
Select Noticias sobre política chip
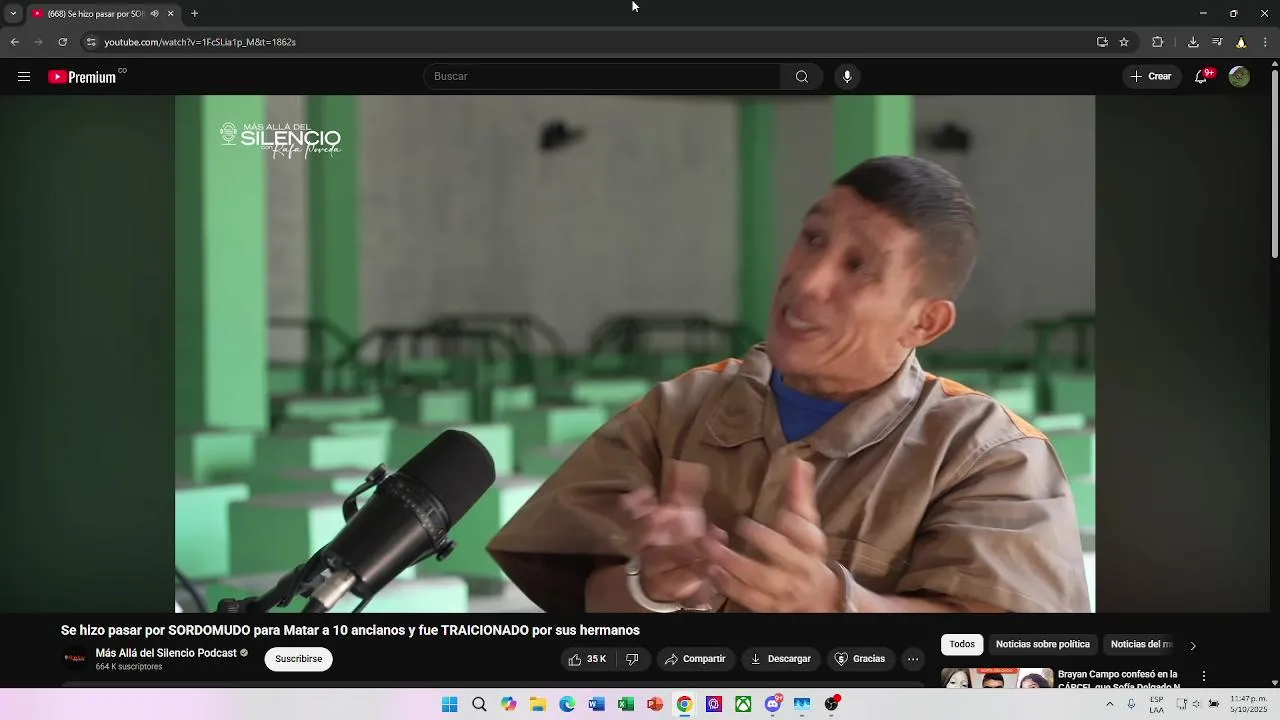pos(1043,645)
